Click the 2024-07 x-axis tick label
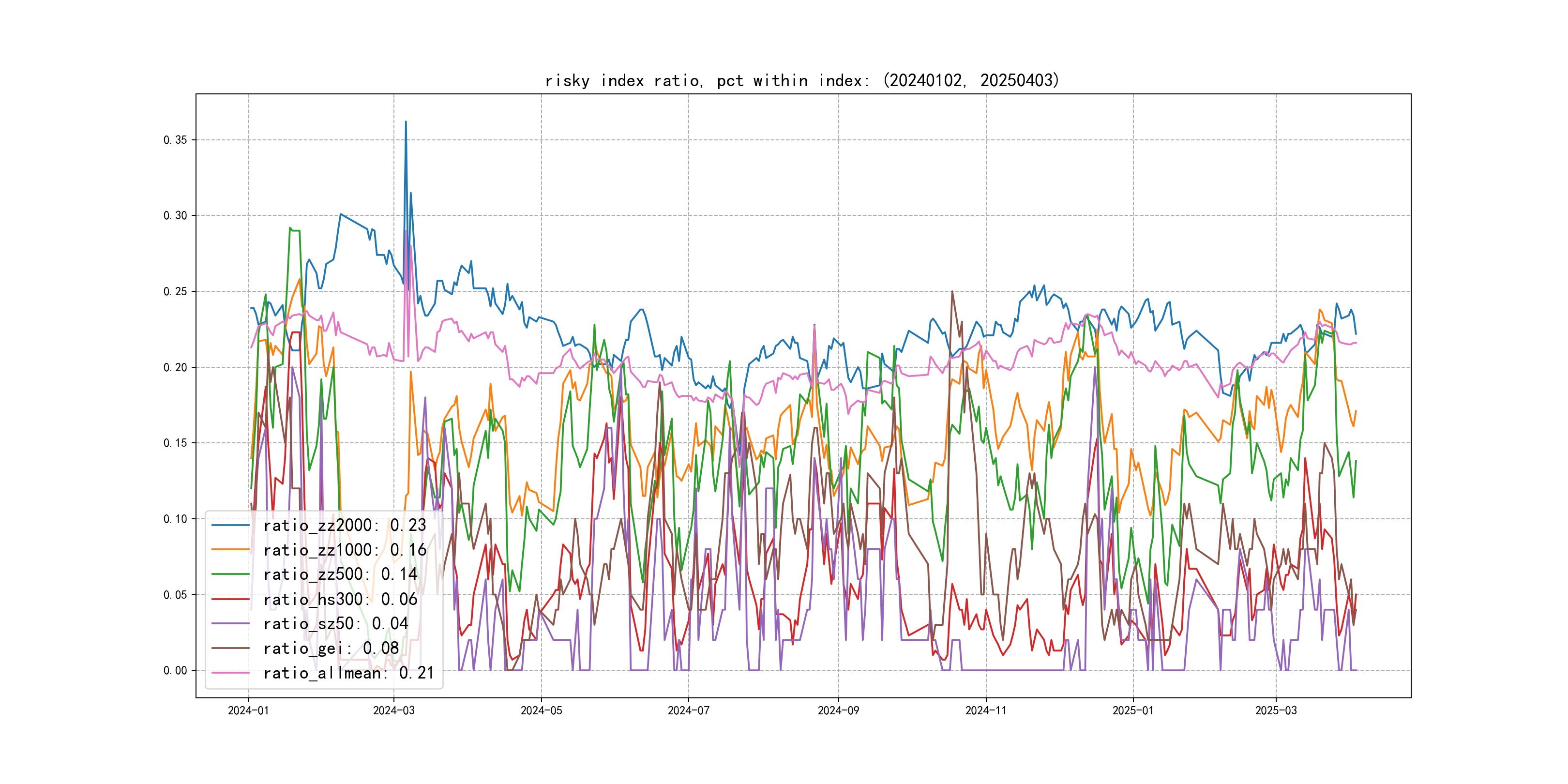The width and height of the screenshot is (1568, 784). tap(689, 711)
